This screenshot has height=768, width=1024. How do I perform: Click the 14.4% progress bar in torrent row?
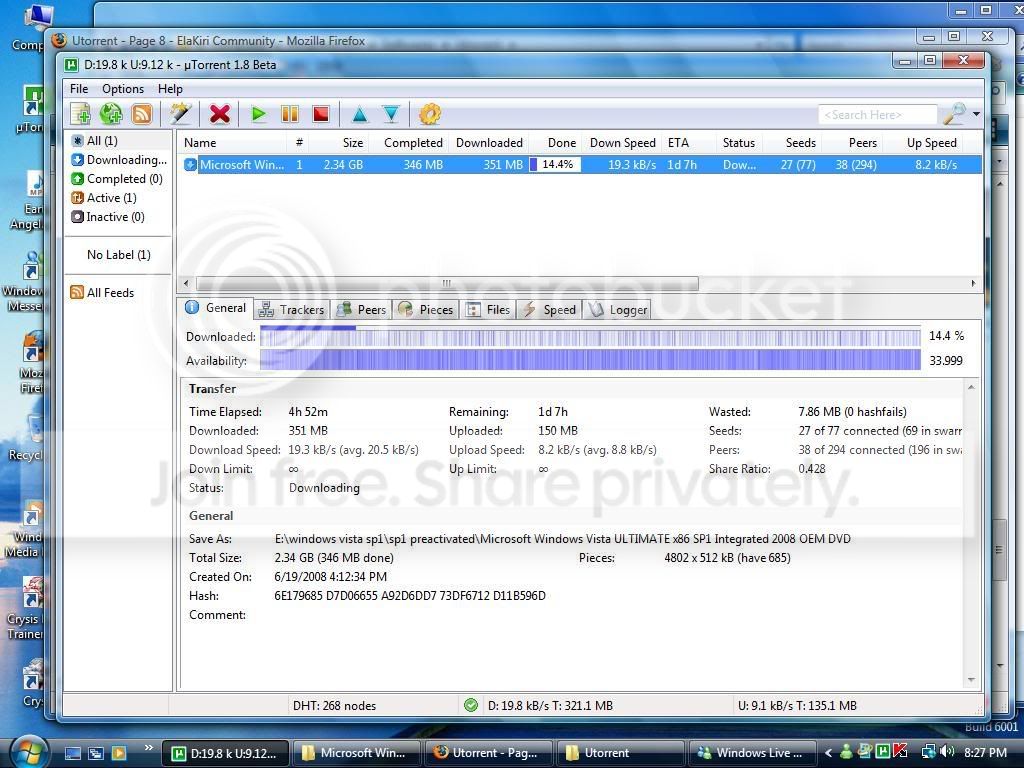tap(554, 165)
